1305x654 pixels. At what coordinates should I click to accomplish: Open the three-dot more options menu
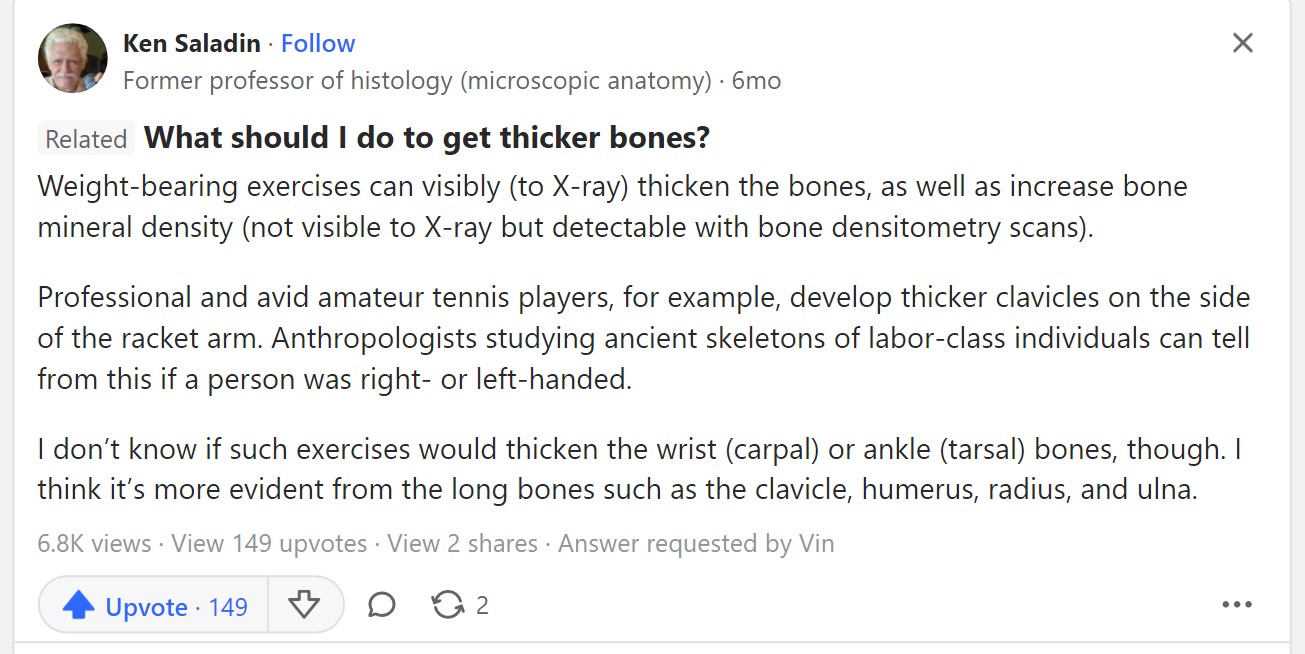[1237, 604]
